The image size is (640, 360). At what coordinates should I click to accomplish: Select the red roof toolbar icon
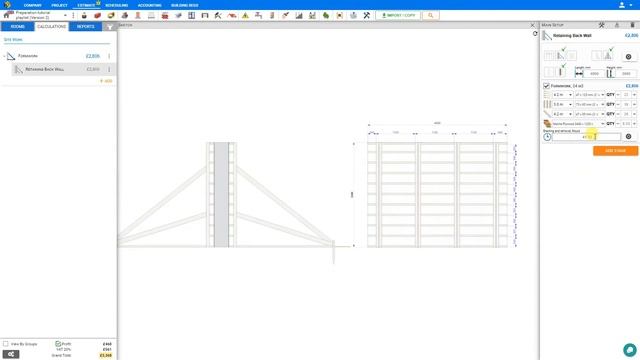click(x=232, y=16)
